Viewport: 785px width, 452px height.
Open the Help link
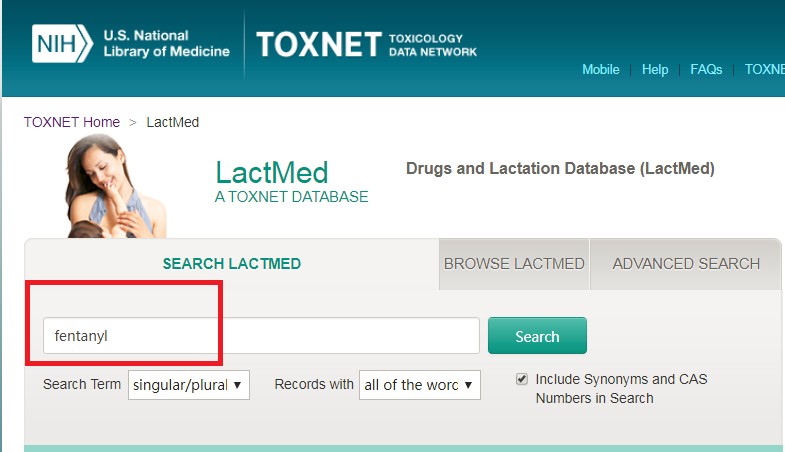click(x=655, y=70)
